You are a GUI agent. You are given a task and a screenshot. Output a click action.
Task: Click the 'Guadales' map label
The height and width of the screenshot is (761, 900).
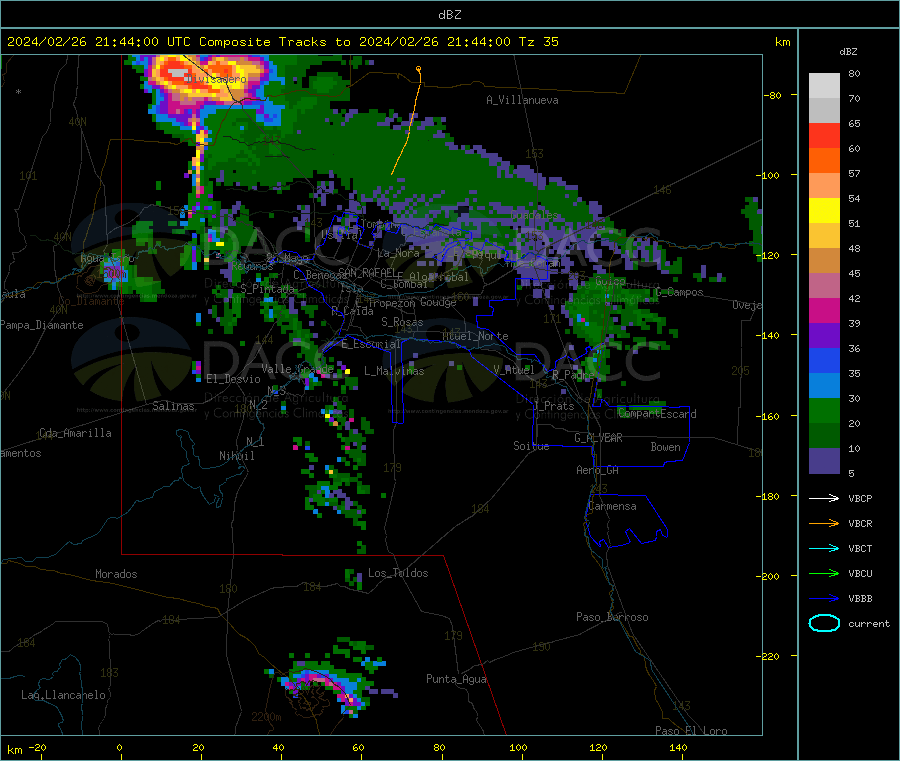point(534,215)
